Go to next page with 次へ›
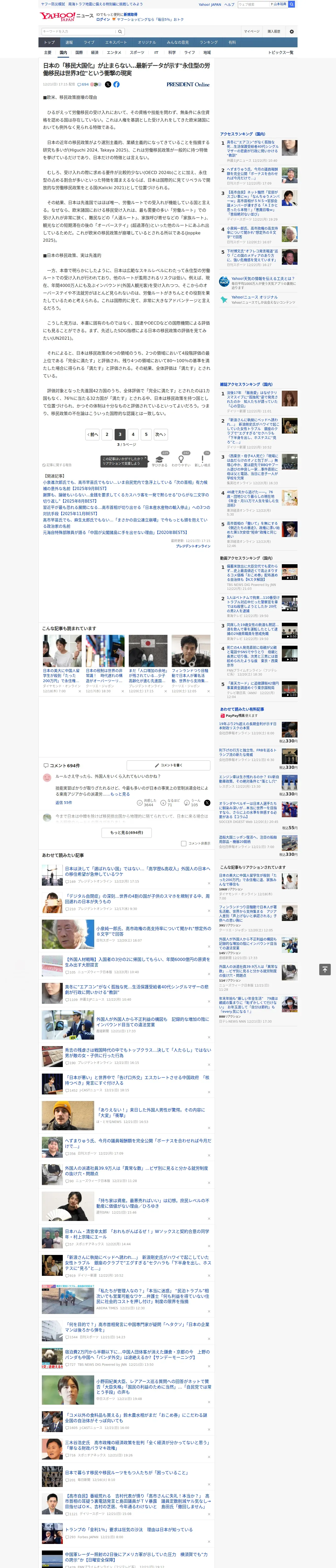The width and height of the screenshot is (336, 1568). coord(160,435)
